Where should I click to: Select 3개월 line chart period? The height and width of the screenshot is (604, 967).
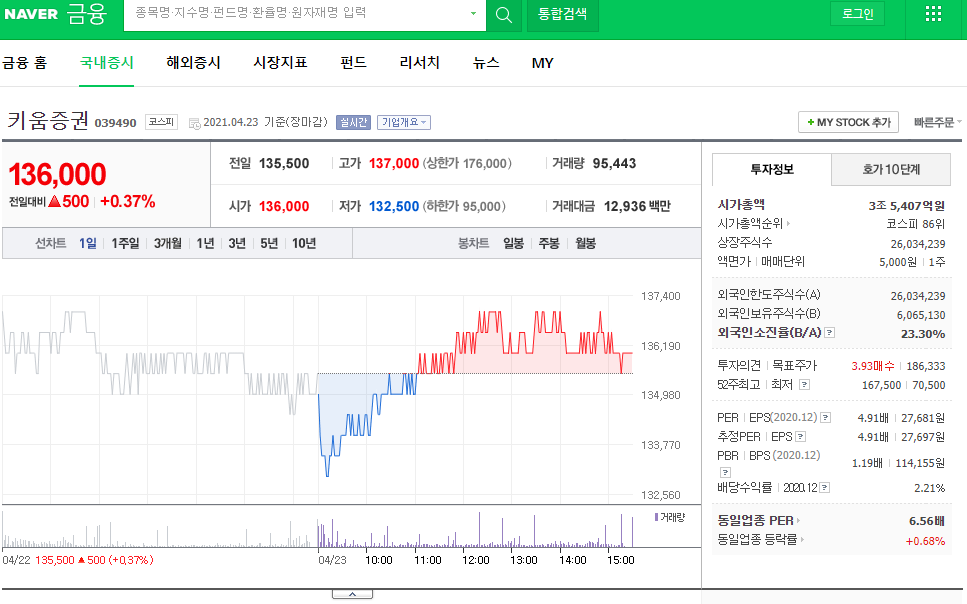click(168, 243)
